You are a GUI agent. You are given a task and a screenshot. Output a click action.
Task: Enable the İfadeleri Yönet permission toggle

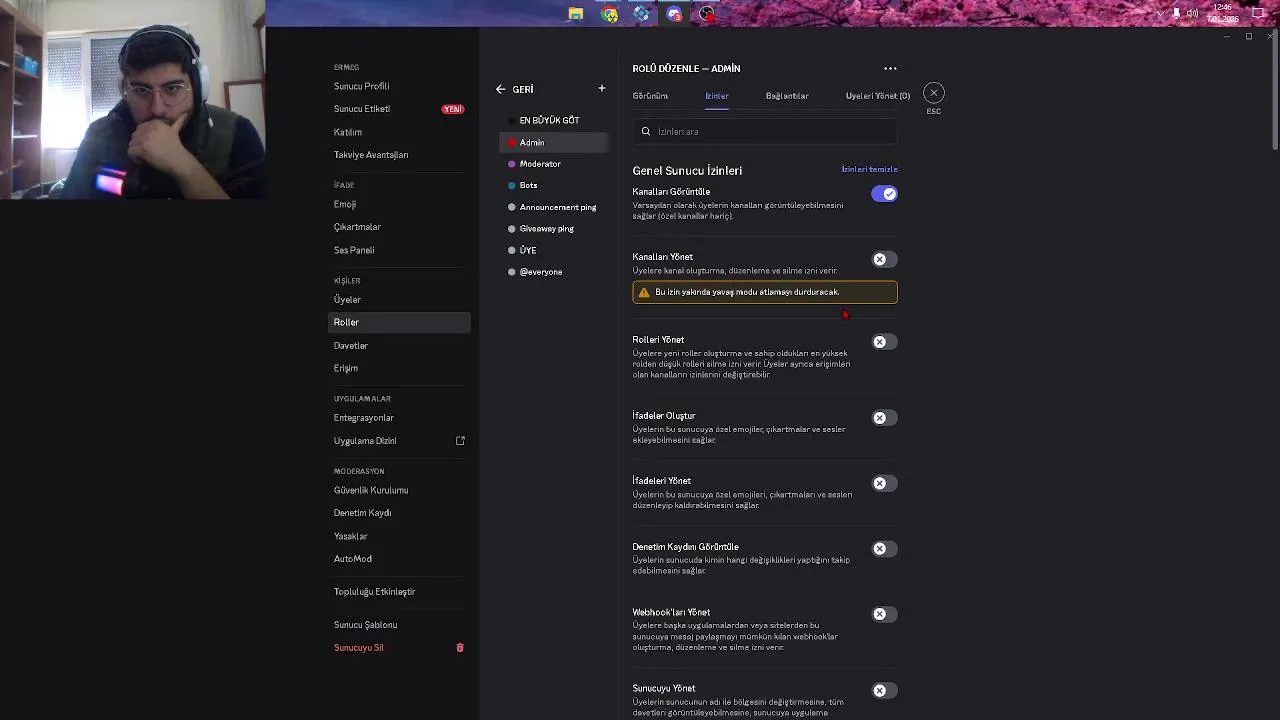[884, 484]
